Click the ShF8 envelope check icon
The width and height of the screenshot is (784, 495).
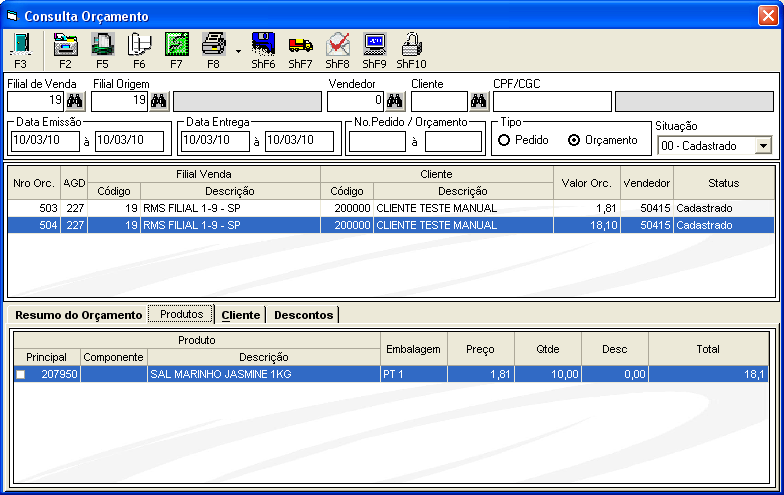point(338,45)
